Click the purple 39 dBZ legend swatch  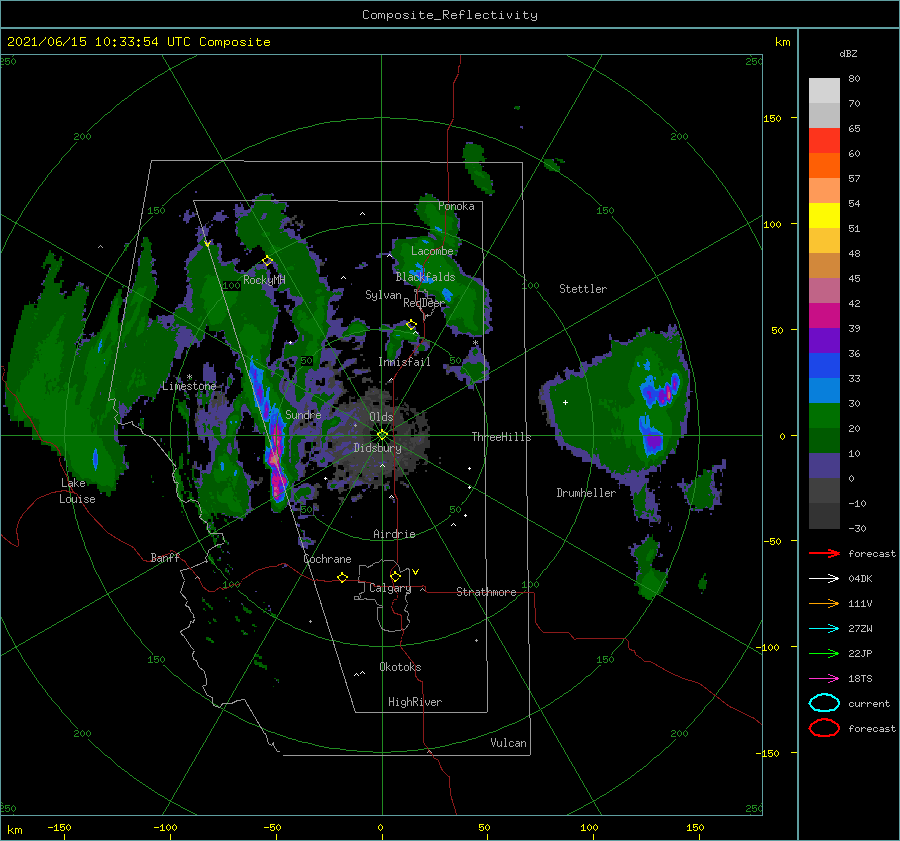coord(824,340)
